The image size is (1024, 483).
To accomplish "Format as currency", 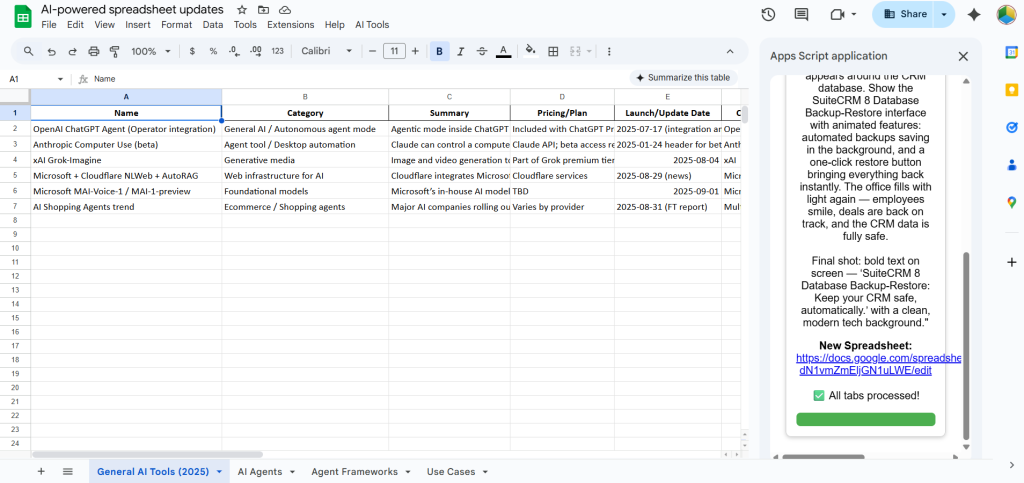I will (192, 51).
